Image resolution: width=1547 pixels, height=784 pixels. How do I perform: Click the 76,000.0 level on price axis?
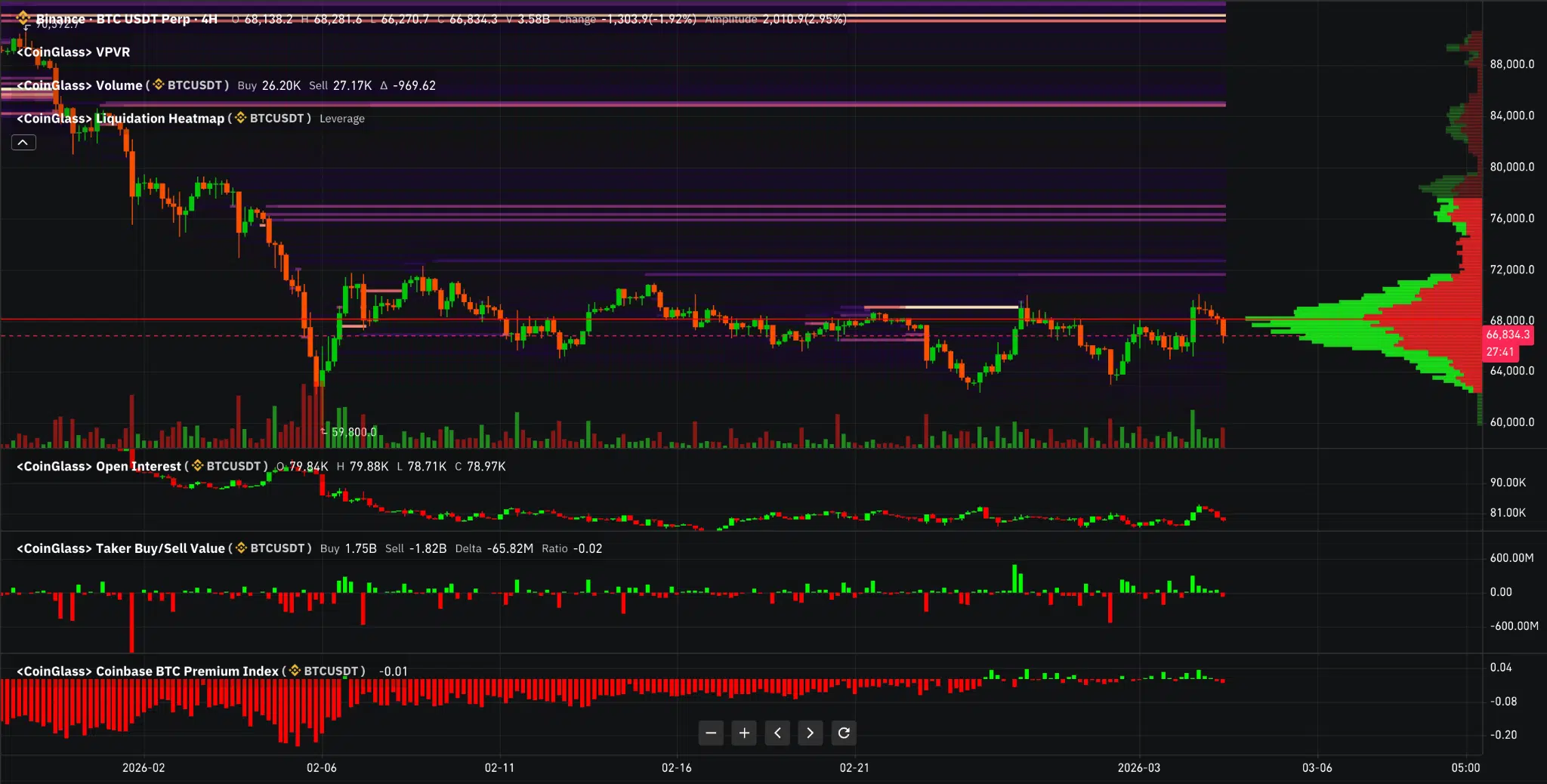click(1511, 218)
